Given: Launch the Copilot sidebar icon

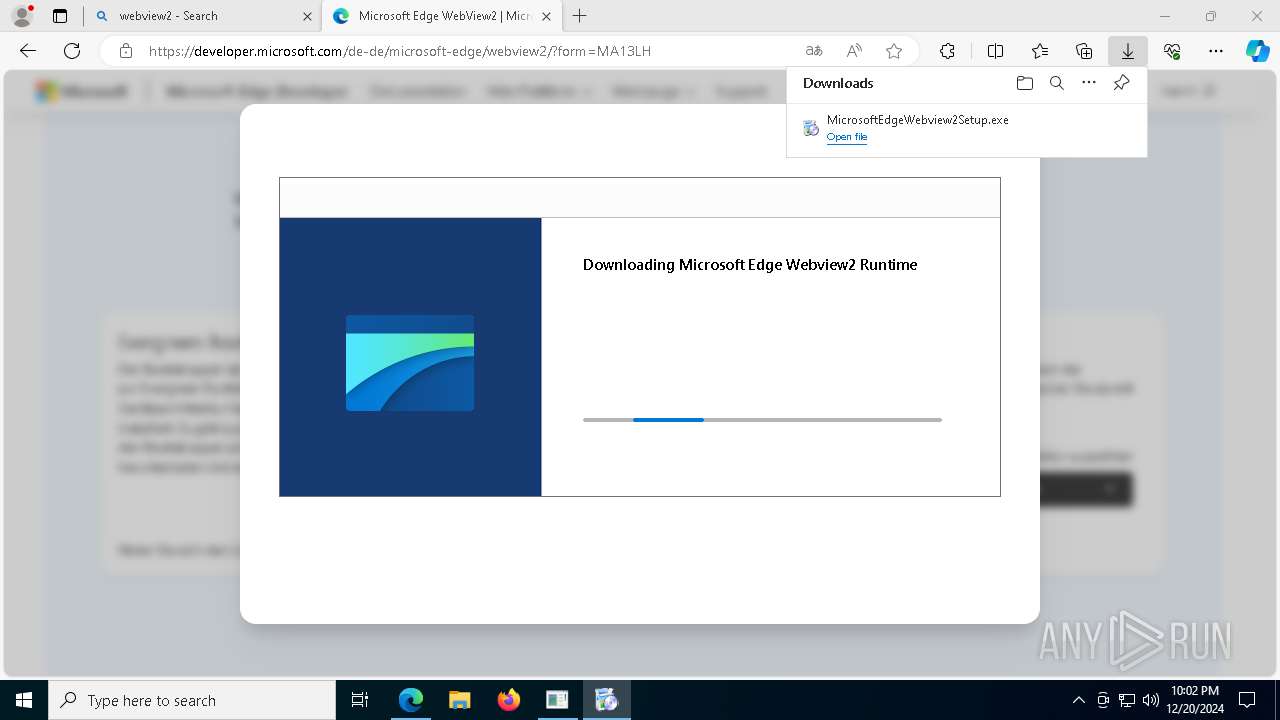Looking at the screenshot, I should click(1258, 51).
